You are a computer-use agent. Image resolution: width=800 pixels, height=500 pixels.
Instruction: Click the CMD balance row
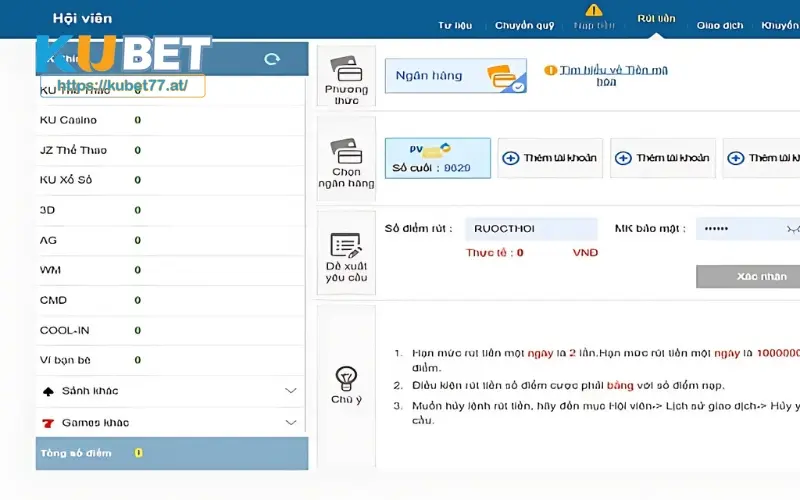click(x=170, y=300)
